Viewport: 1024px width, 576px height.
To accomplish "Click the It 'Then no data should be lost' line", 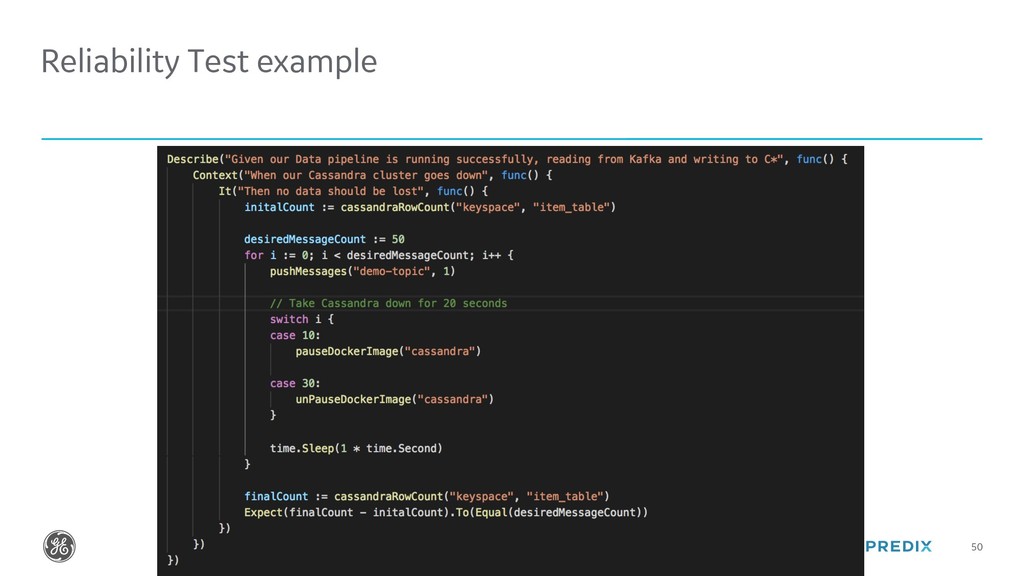I will (x=353, y=191).
